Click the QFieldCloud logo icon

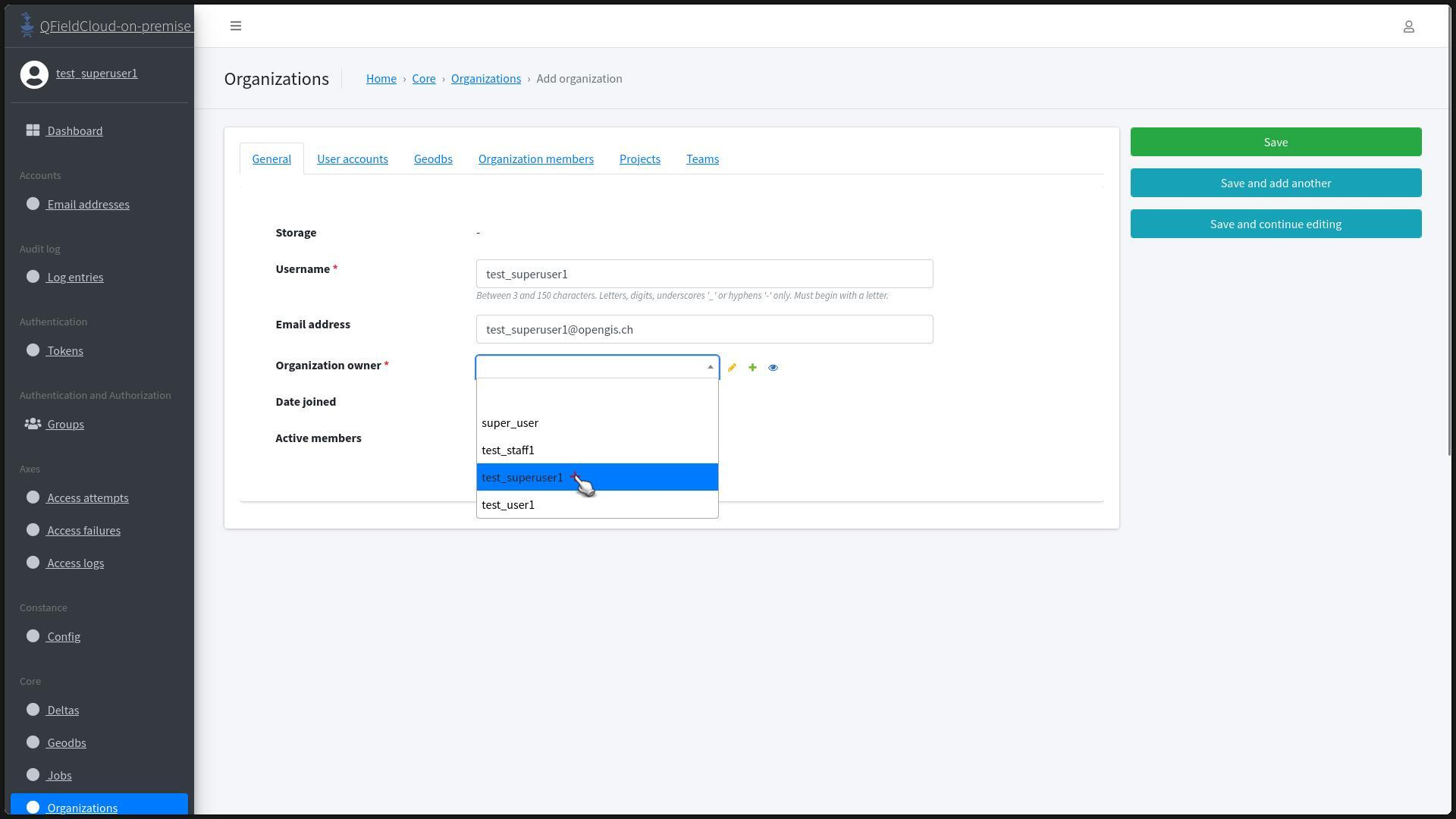click(27, 25)
